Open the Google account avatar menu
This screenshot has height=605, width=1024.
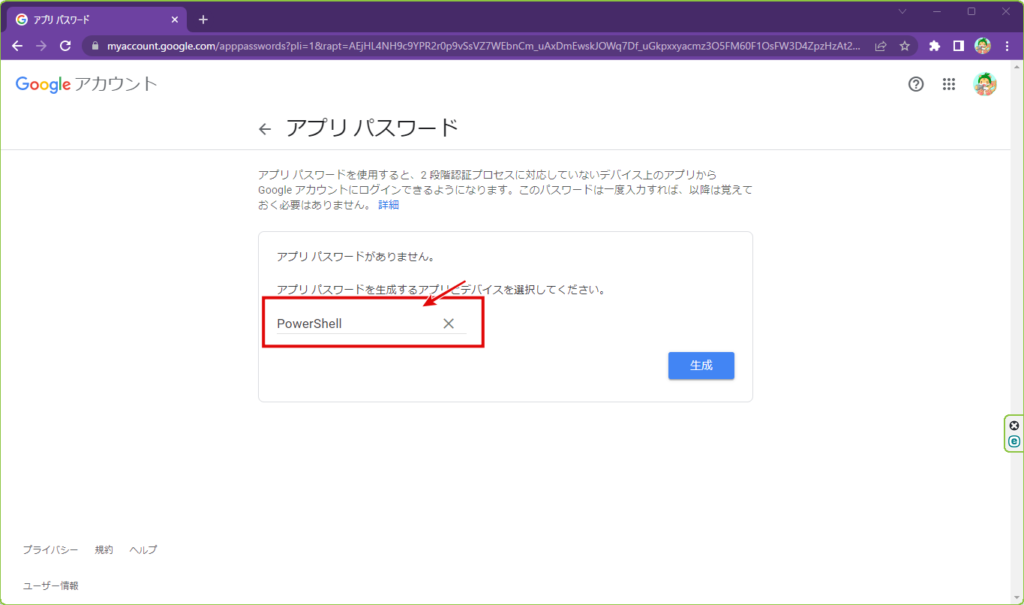(x=985, y=84)
